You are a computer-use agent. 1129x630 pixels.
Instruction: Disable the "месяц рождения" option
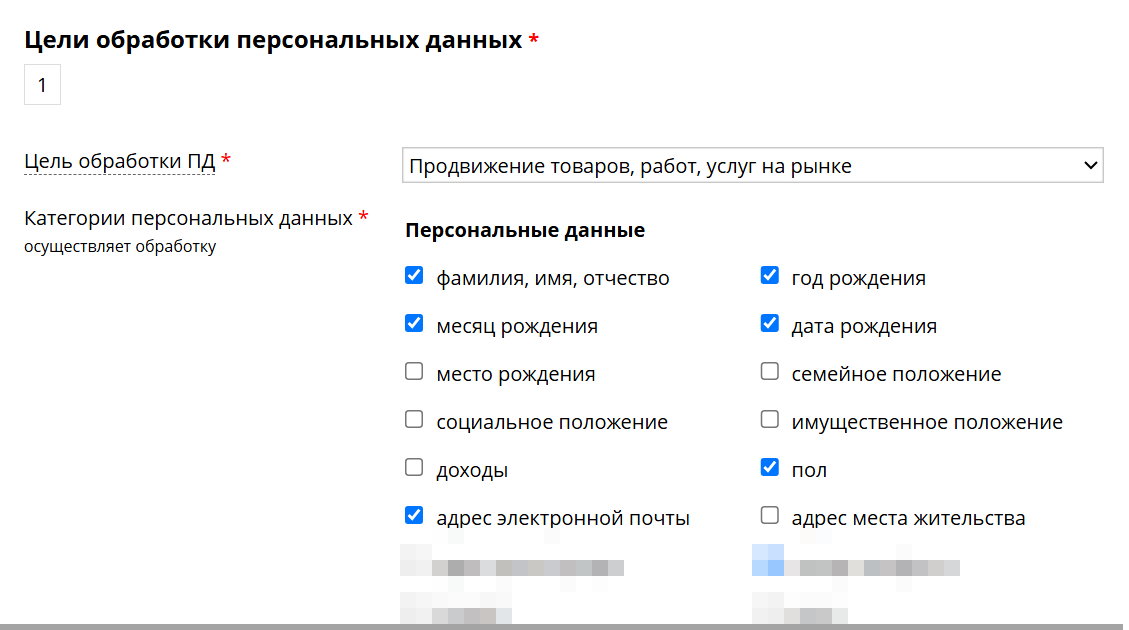tap(414, 323)
